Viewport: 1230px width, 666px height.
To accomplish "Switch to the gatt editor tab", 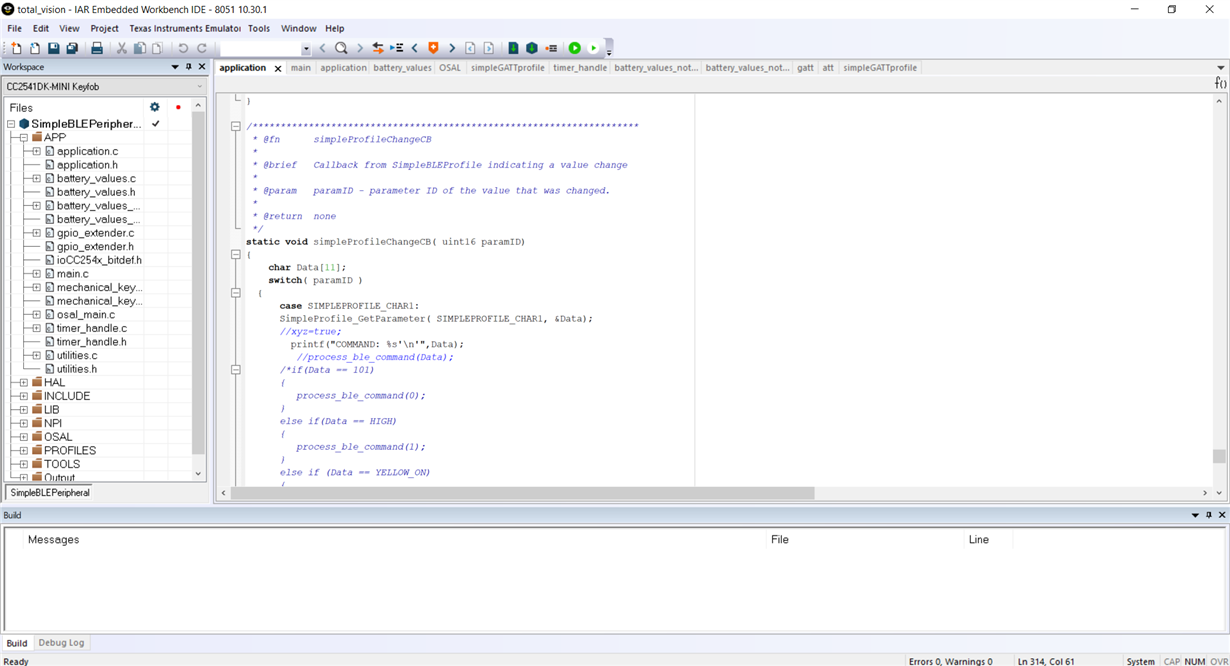I will tap(805, 68).
